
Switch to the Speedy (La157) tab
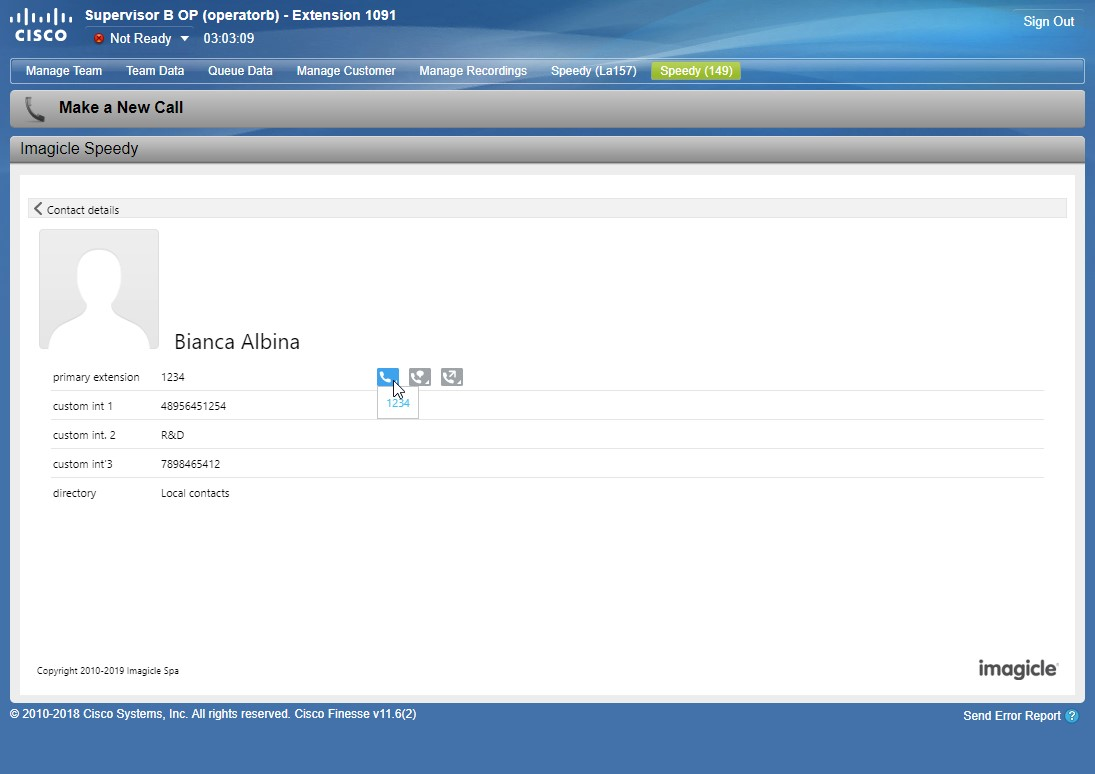594,71
